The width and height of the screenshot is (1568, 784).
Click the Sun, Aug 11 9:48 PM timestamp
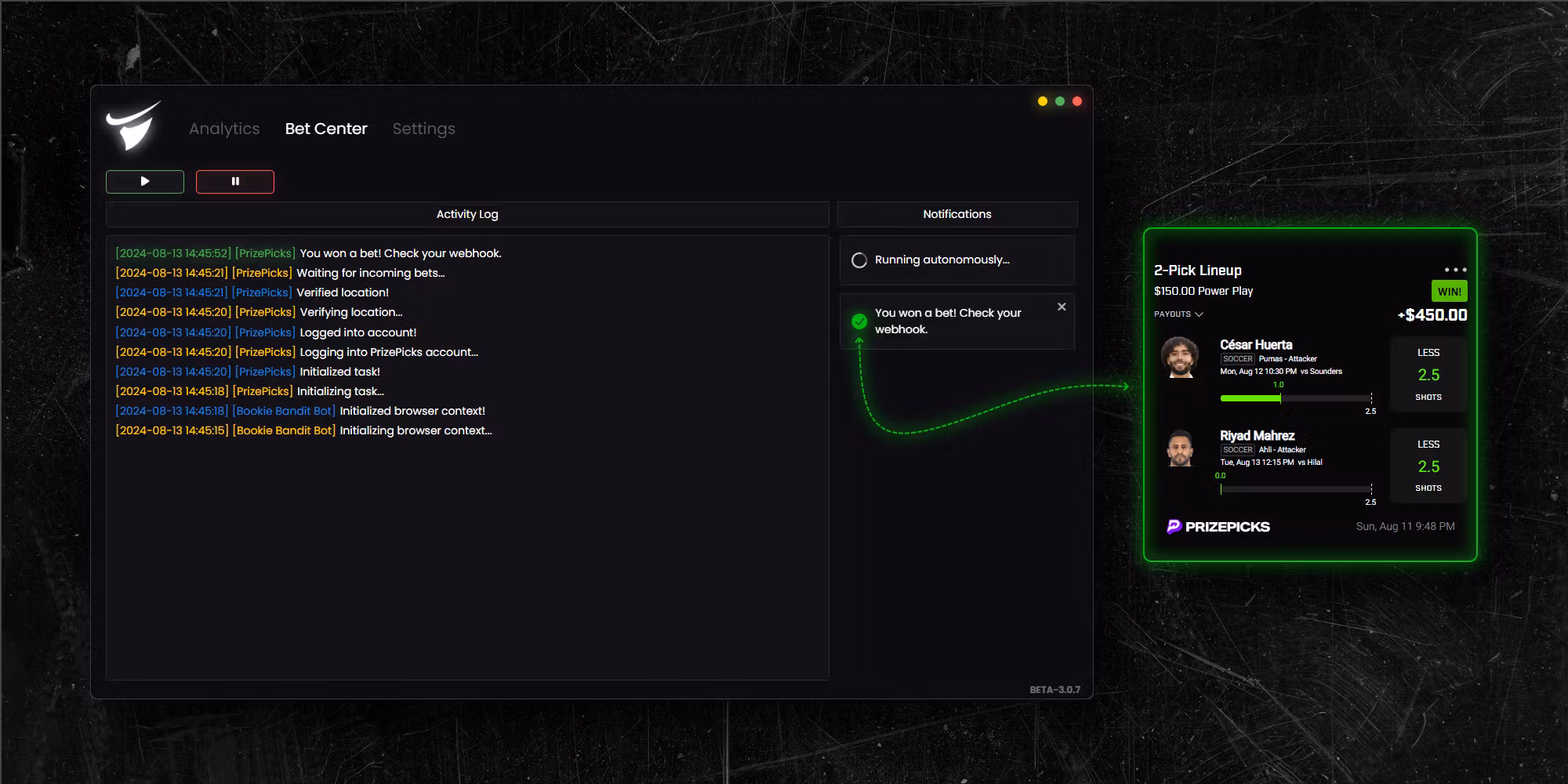(x=1406, y=527)
